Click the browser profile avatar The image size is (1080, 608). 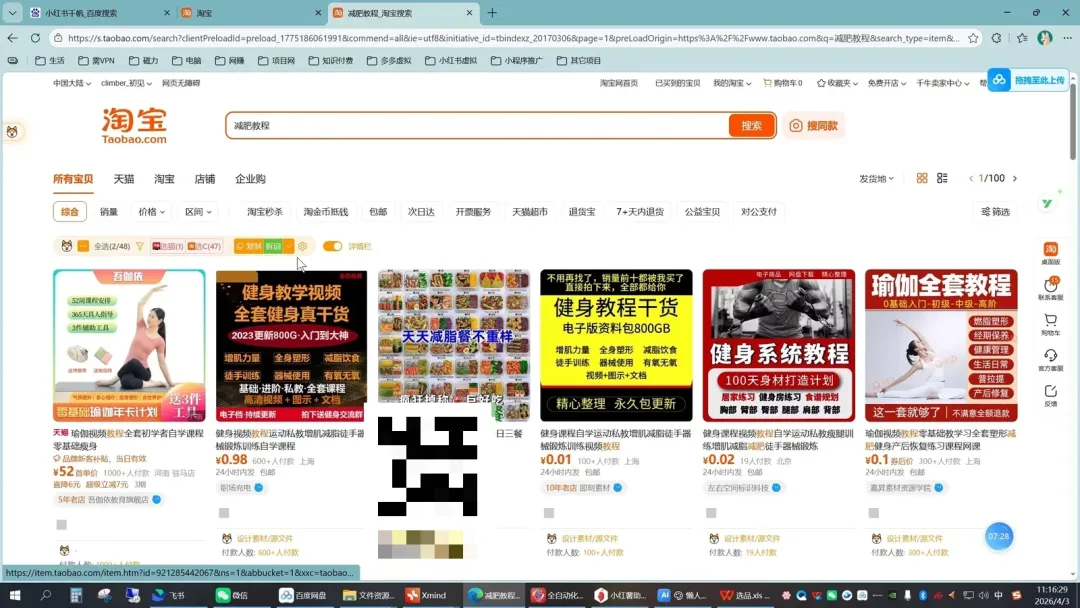pos(1045,39)
